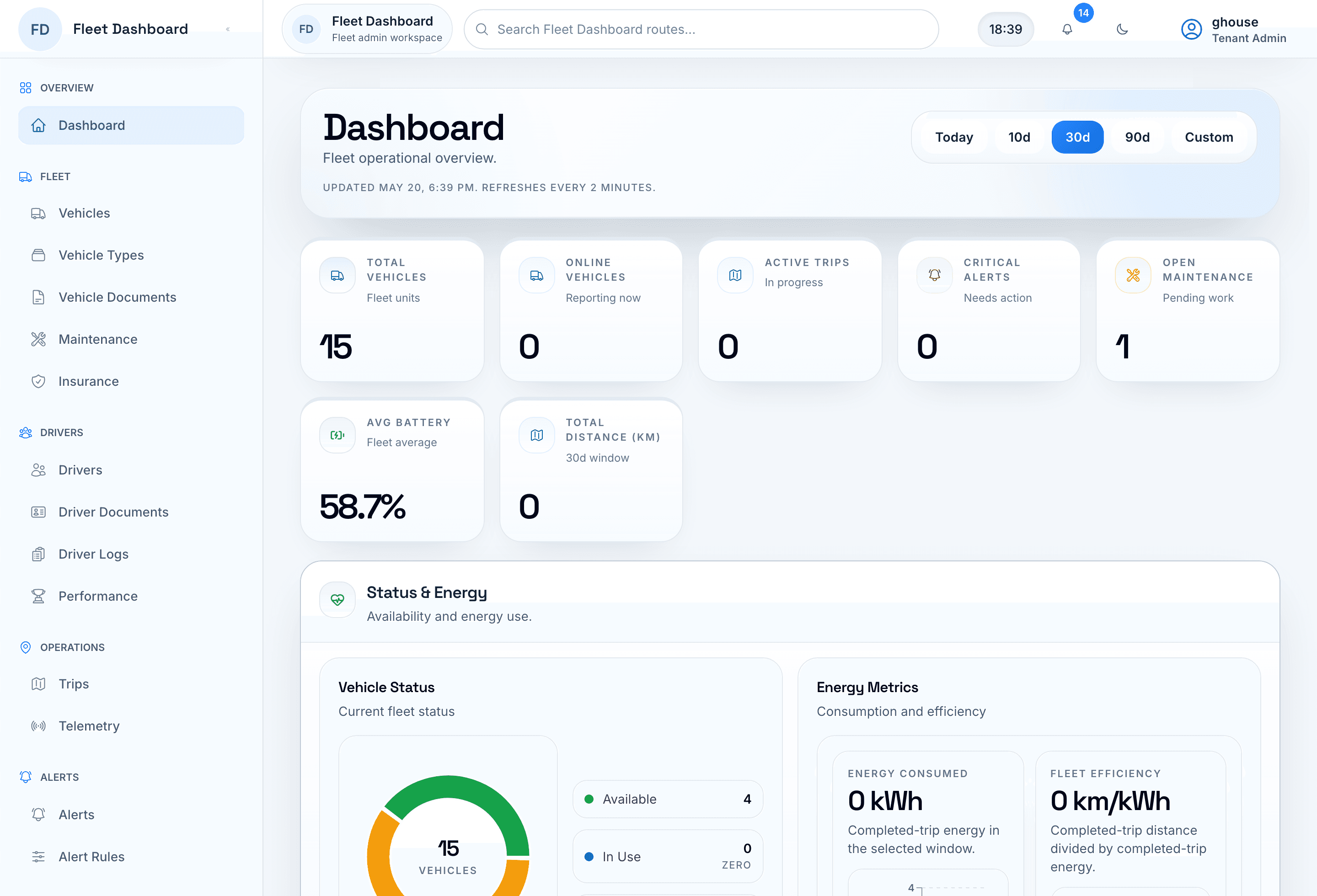
Task: Click the Maintenance wrench icon in sidebar
Action: (x=38, y=339)
